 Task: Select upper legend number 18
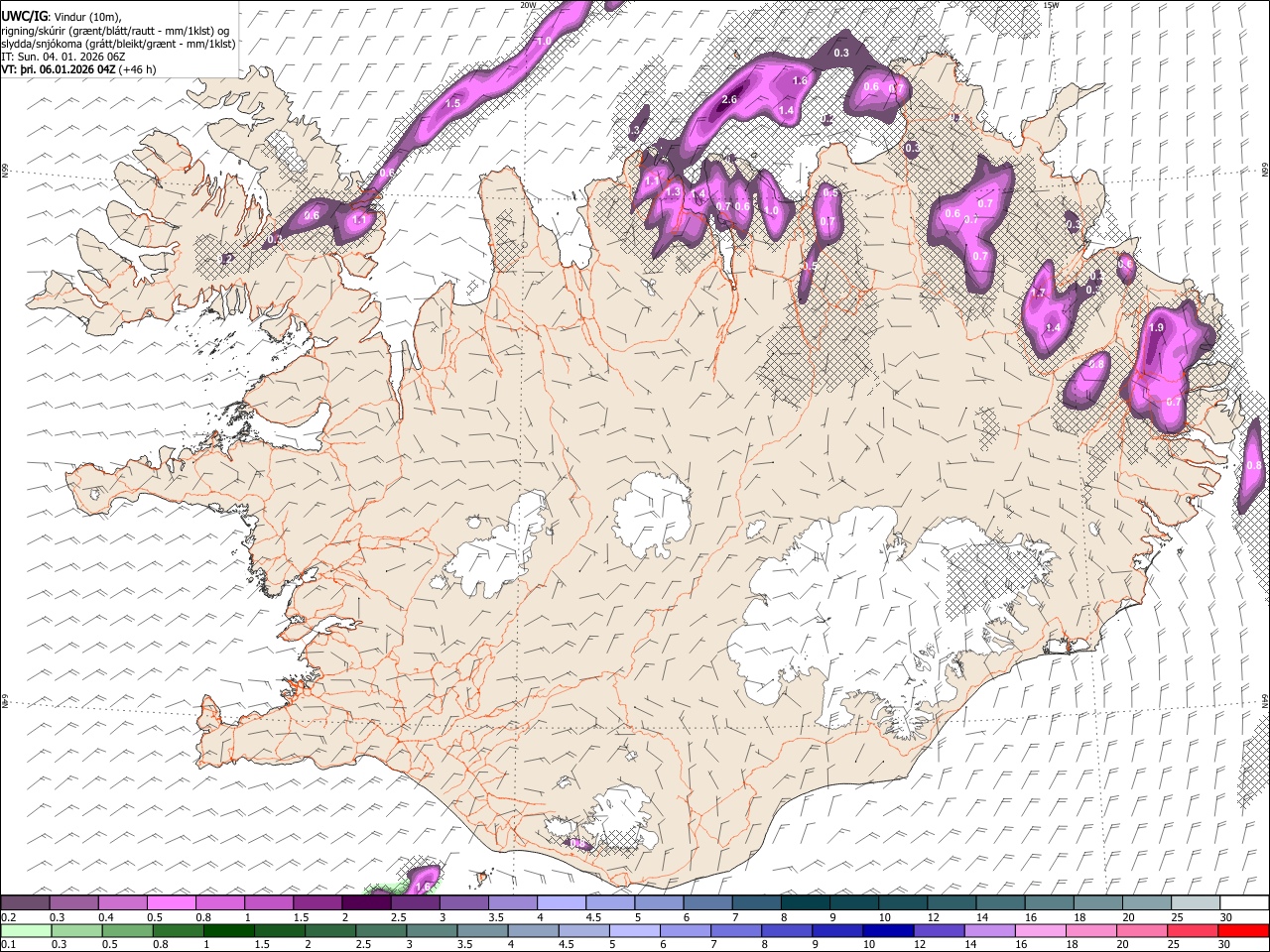(1079, 917)
